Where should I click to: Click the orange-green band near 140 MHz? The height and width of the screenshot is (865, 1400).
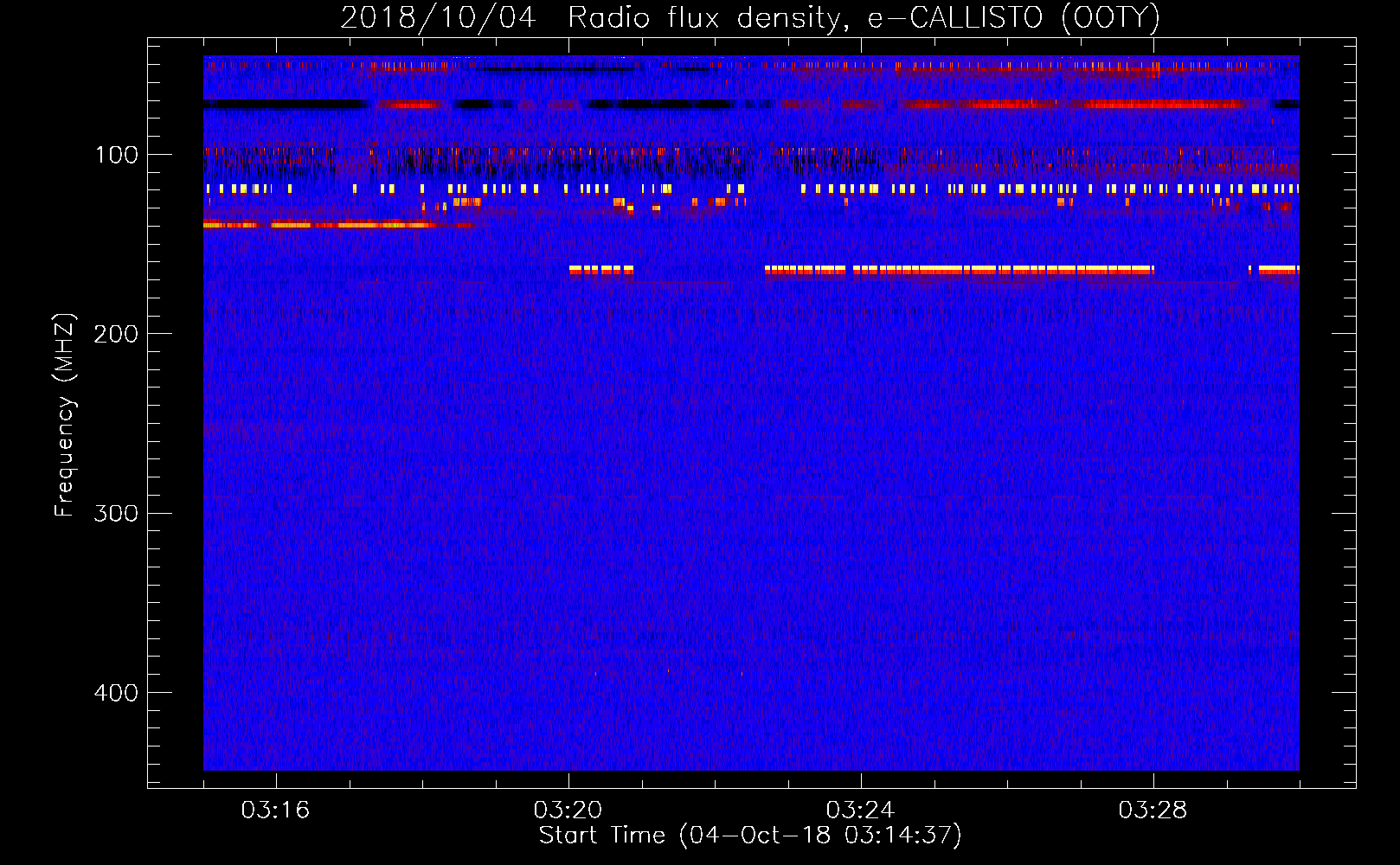(338, 225)
